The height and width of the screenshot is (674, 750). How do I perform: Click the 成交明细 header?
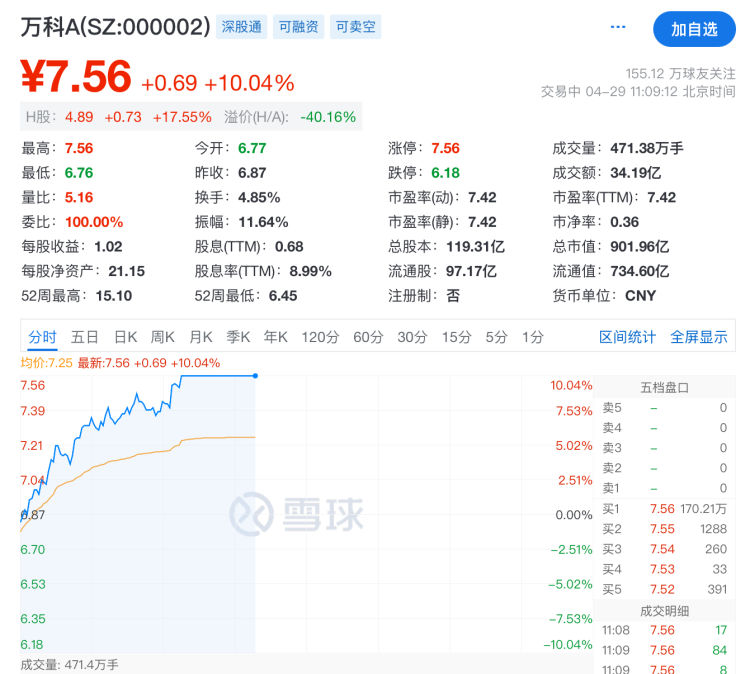(664, 611)
